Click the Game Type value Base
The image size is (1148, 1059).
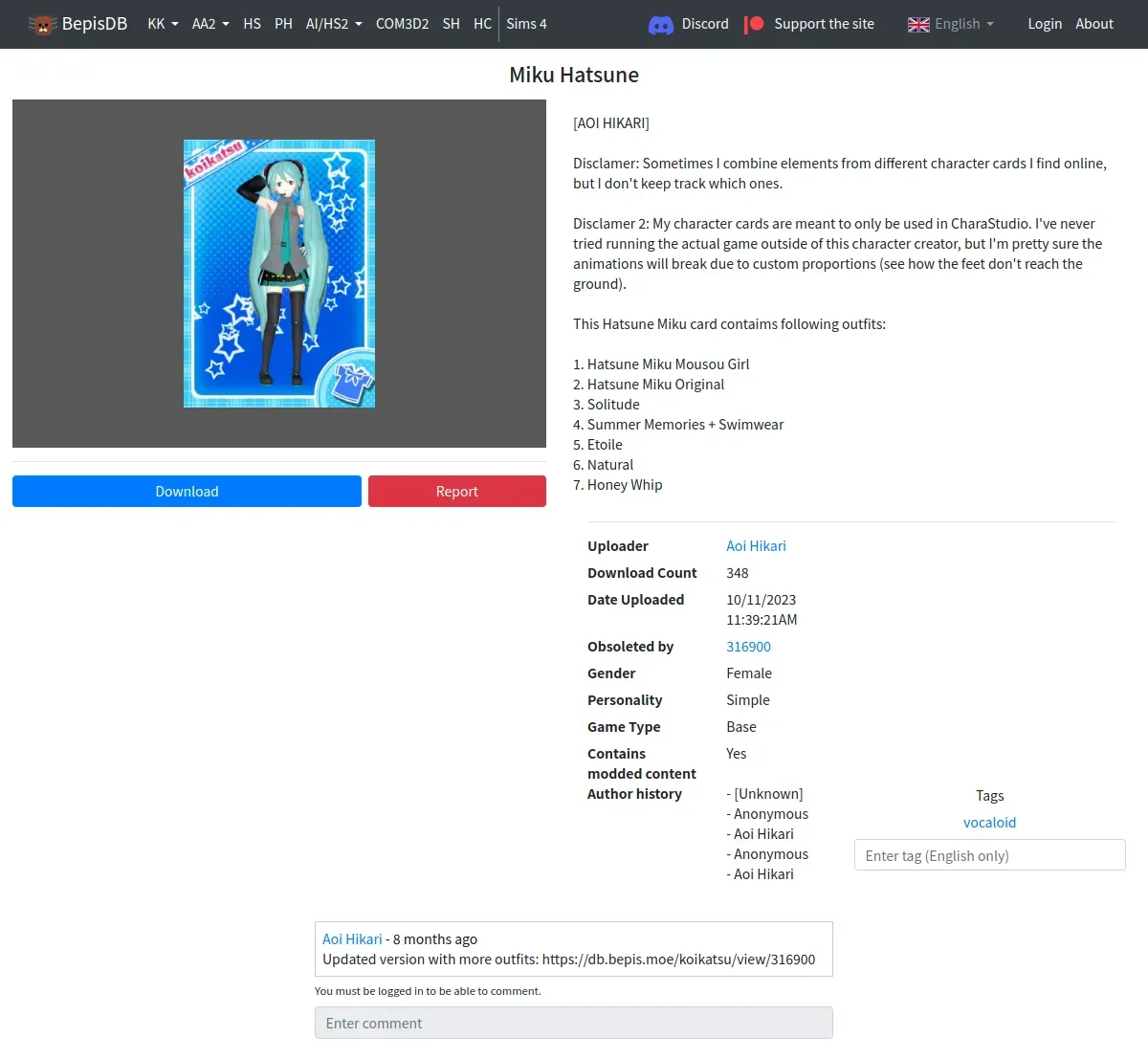741,727
